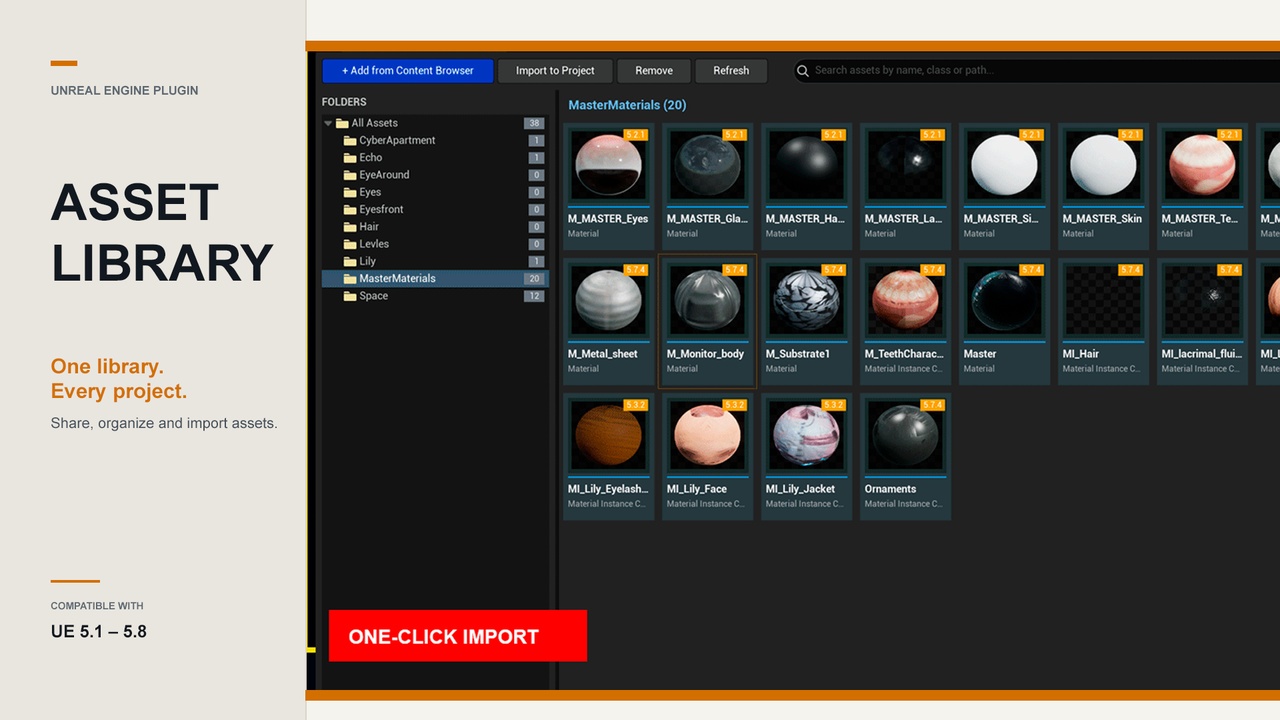Image resolution: width=1280 pixels, height=720 pixels.
Task: Select the MasterMaterials folder
Action: pos(434,279)
